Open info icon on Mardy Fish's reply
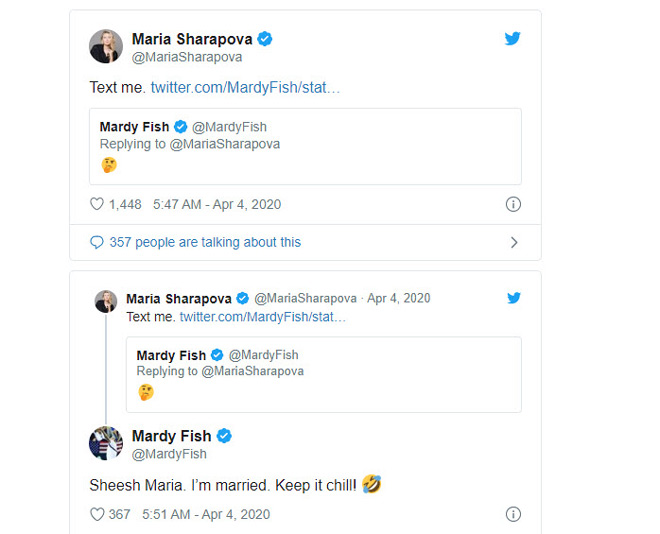Screen dimensions: 660x534 (513, 514)
